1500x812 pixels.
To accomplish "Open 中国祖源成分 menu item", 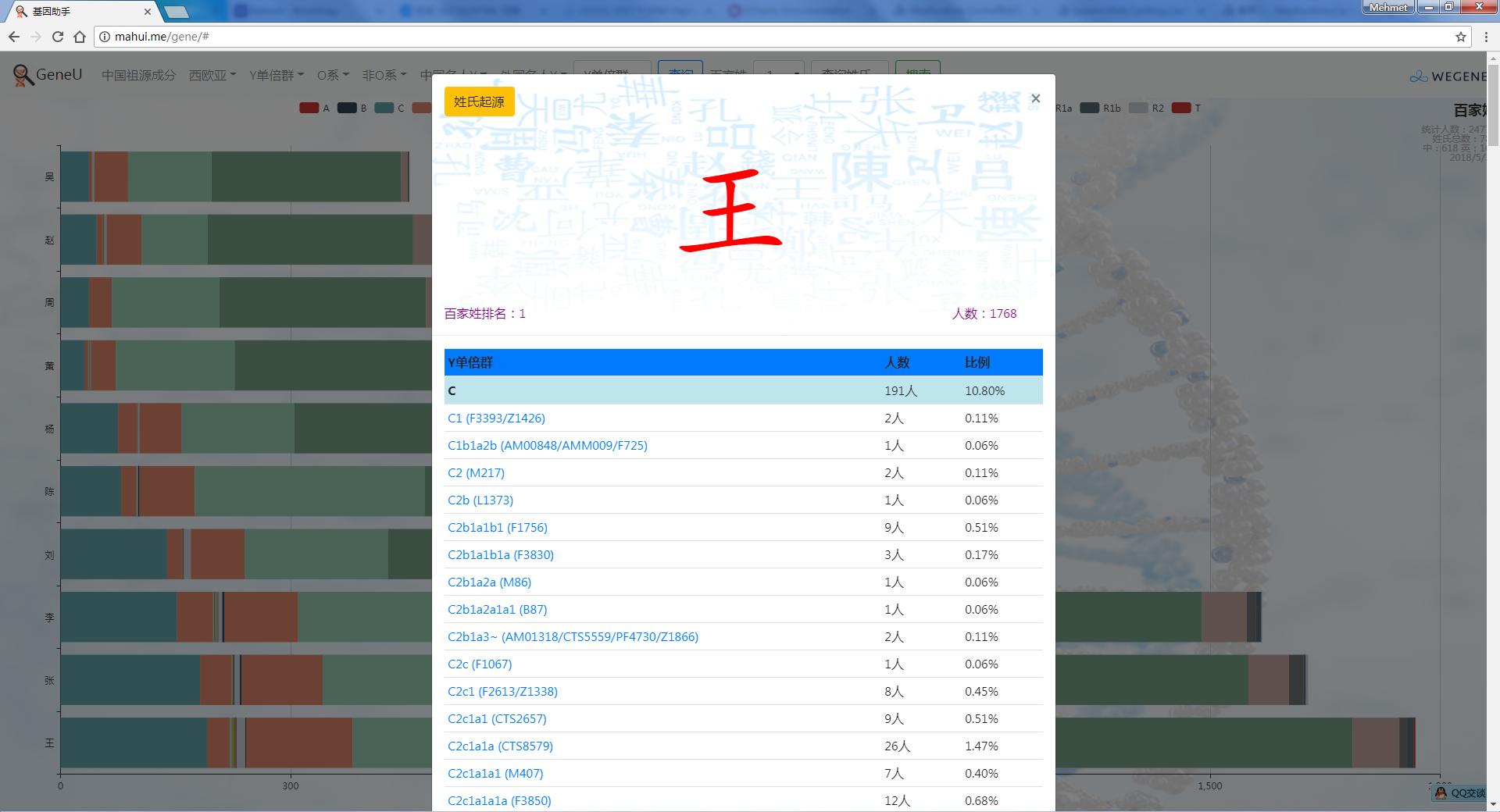I will tap(138, 75).
